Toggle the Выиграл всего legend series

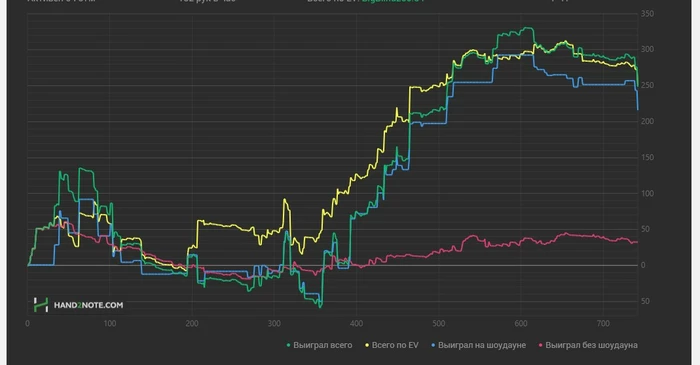(322, 345)
